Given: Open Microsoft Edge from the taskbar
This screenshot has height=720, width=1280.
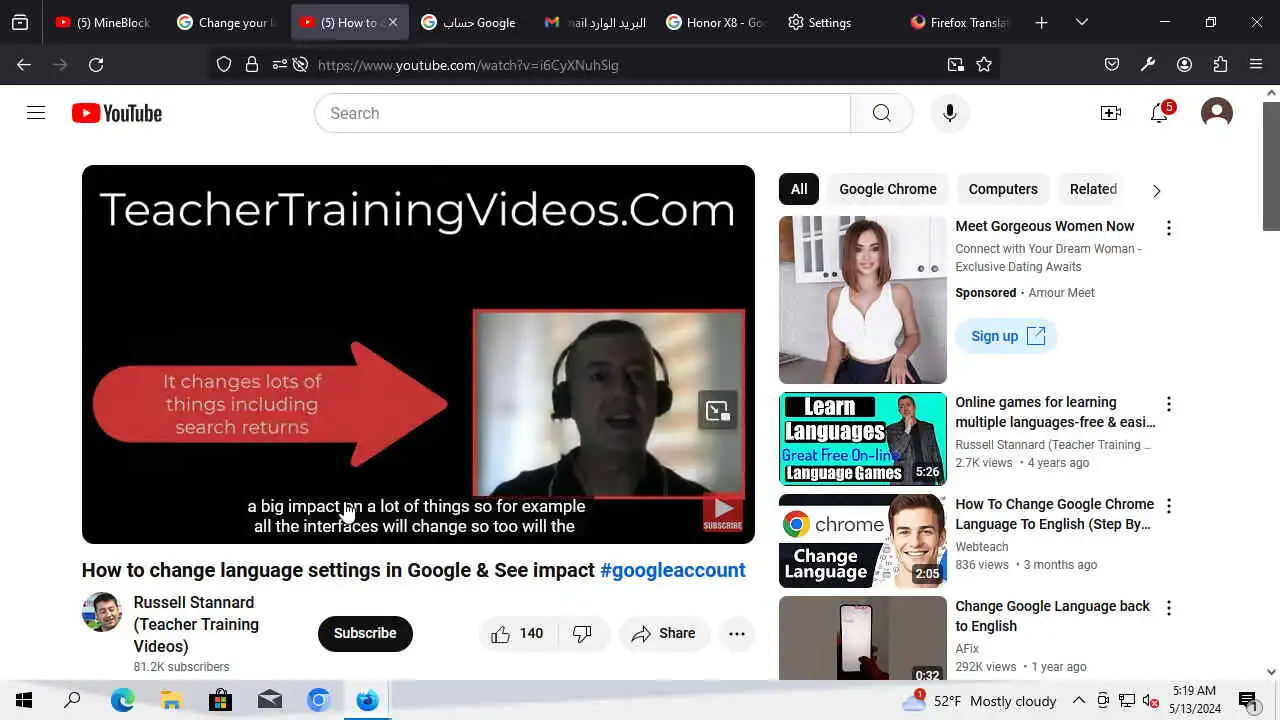Looking at the screenshot, I should pyautogui.click(x=122, y=701).
